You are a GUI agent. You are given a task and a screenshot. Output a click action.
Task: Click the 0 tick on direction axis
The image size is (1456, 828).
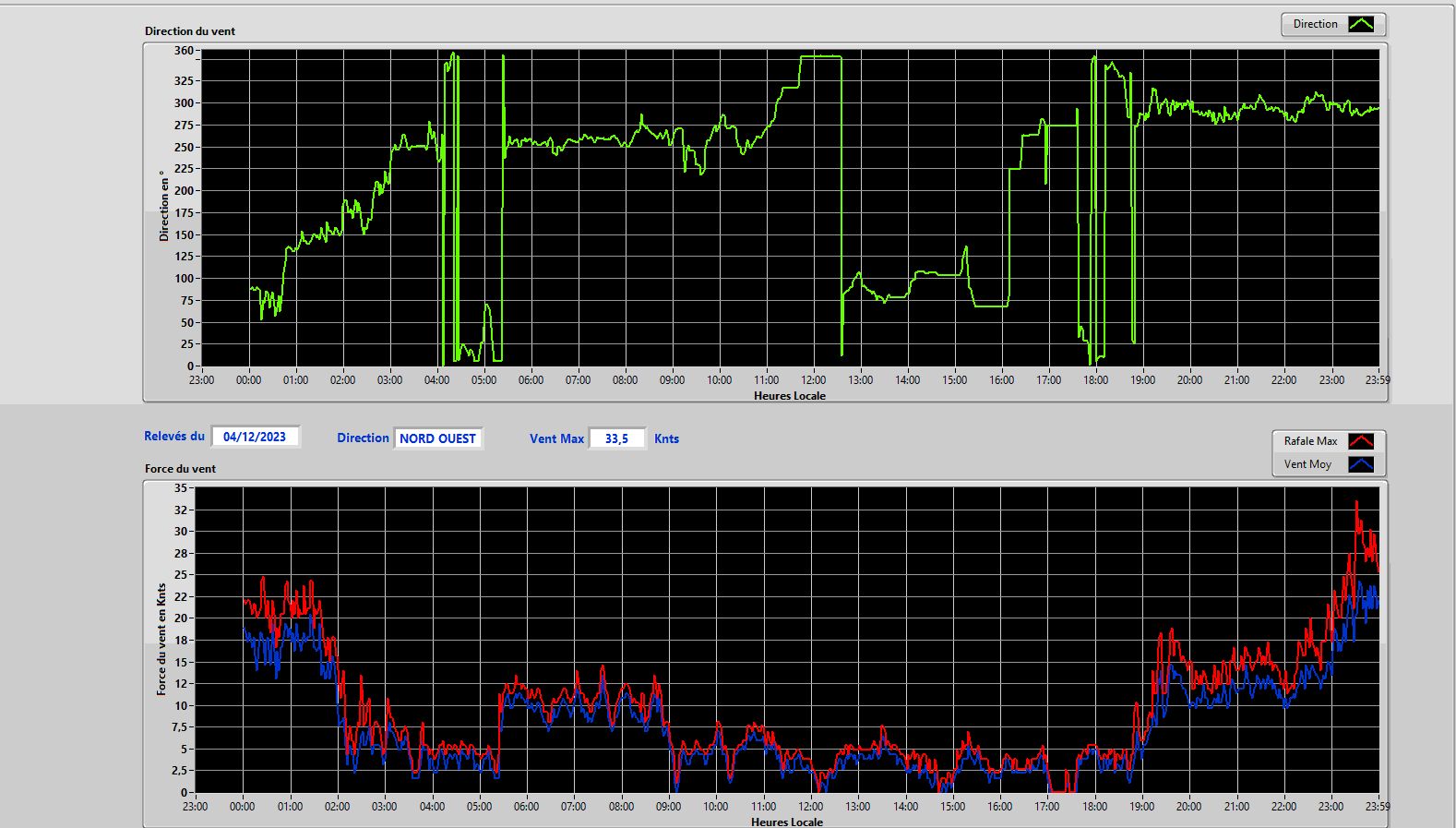coord(190,366)
